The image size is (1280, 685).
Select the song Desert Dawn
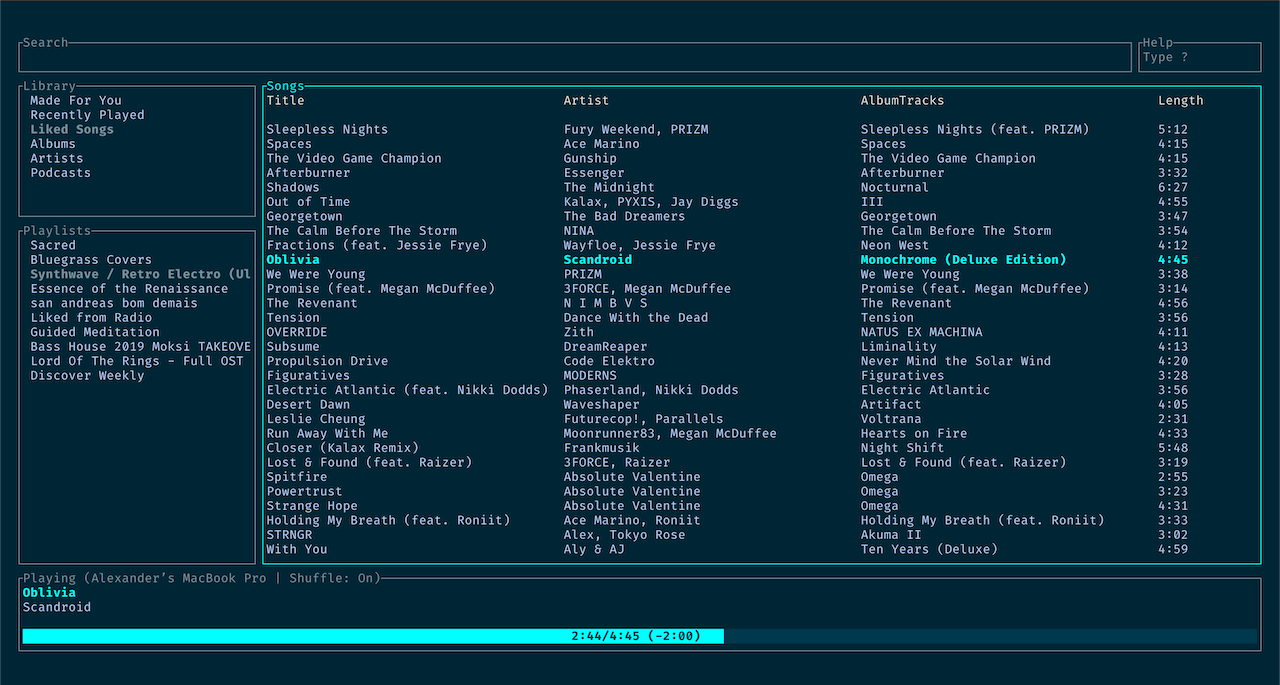309,405
